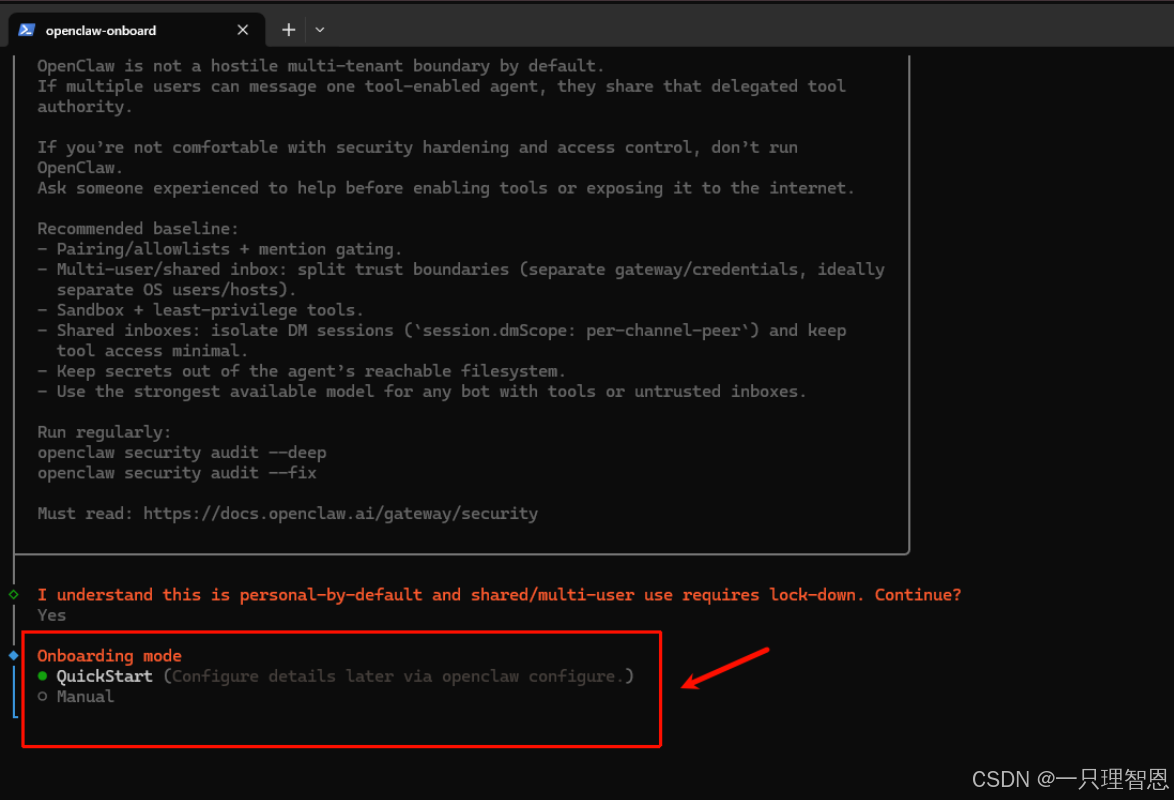
Task: Click the green diamond marker beside confirmation prompt
Action: click(x=13, y=595)
